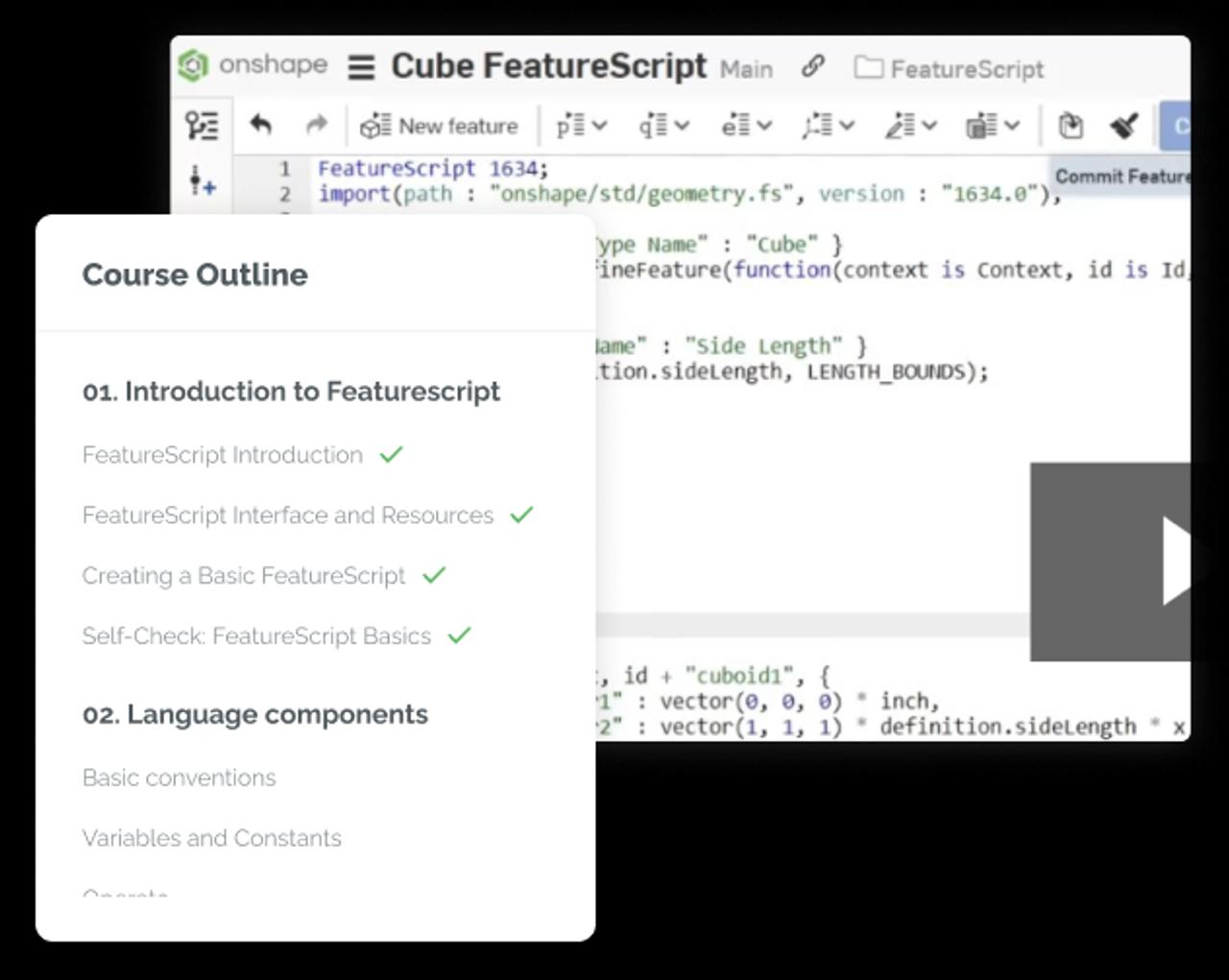Screen dimensions: 1229x980
Task: Open the FeatureScript folder breadcrumb
Action: coord(950,69)
